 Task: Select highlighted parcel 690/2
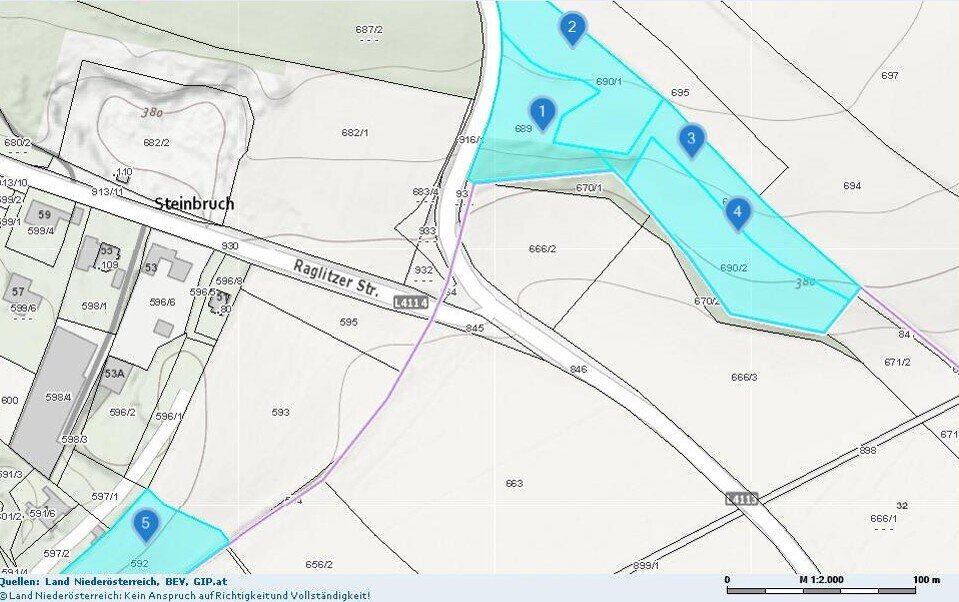coord(735,266)
